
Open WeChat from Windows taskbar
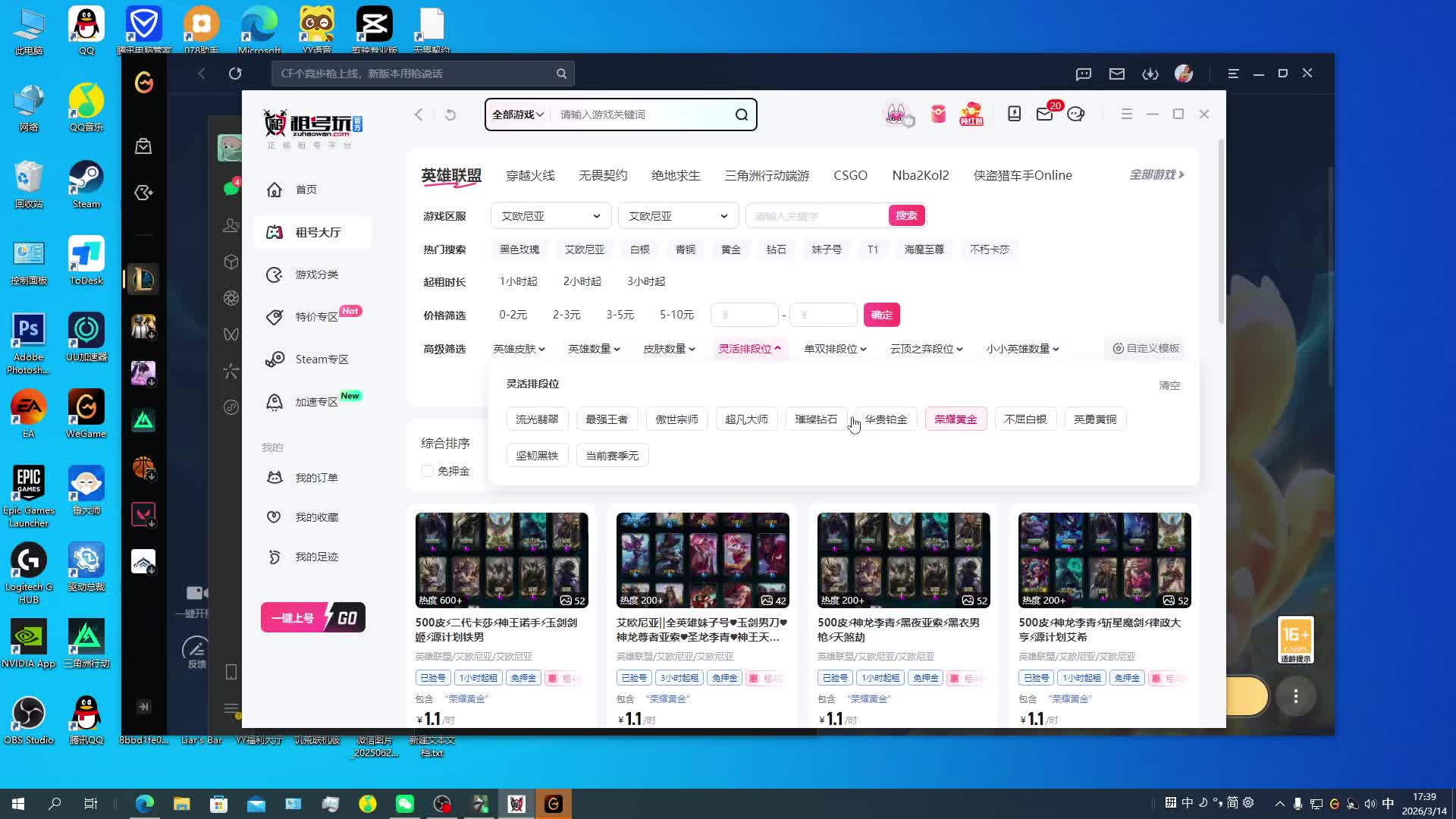(x=404, y=804)
